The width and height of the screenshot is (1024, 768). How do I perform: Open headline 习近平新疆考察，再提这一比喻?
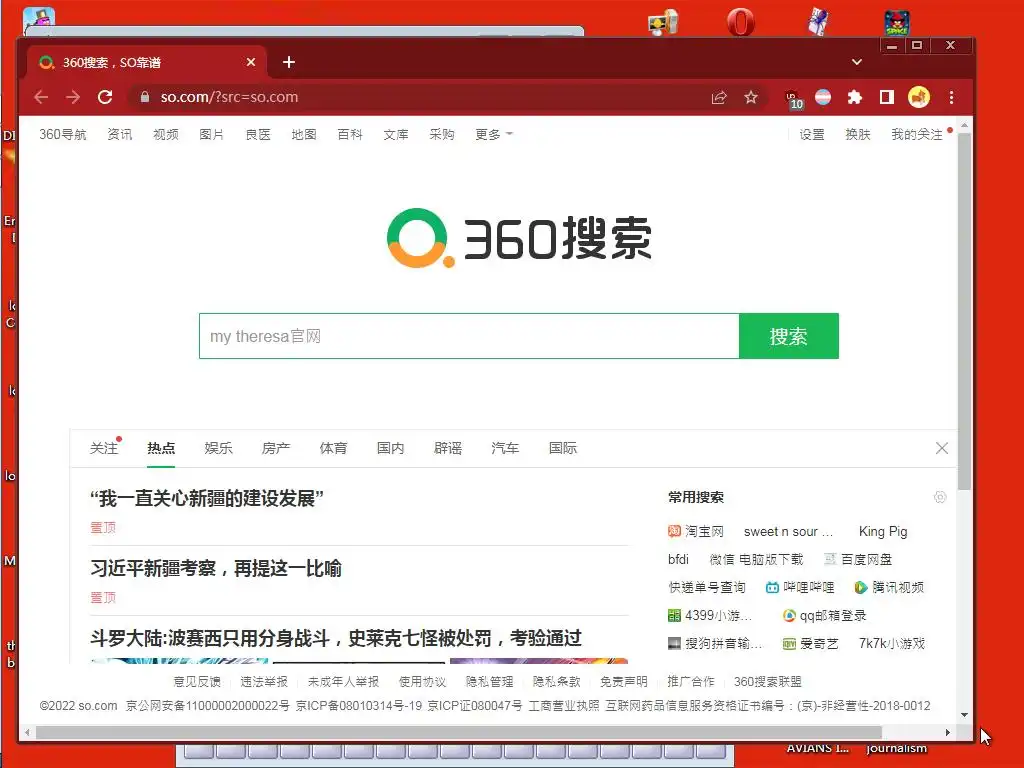click(x=216, y=569)
